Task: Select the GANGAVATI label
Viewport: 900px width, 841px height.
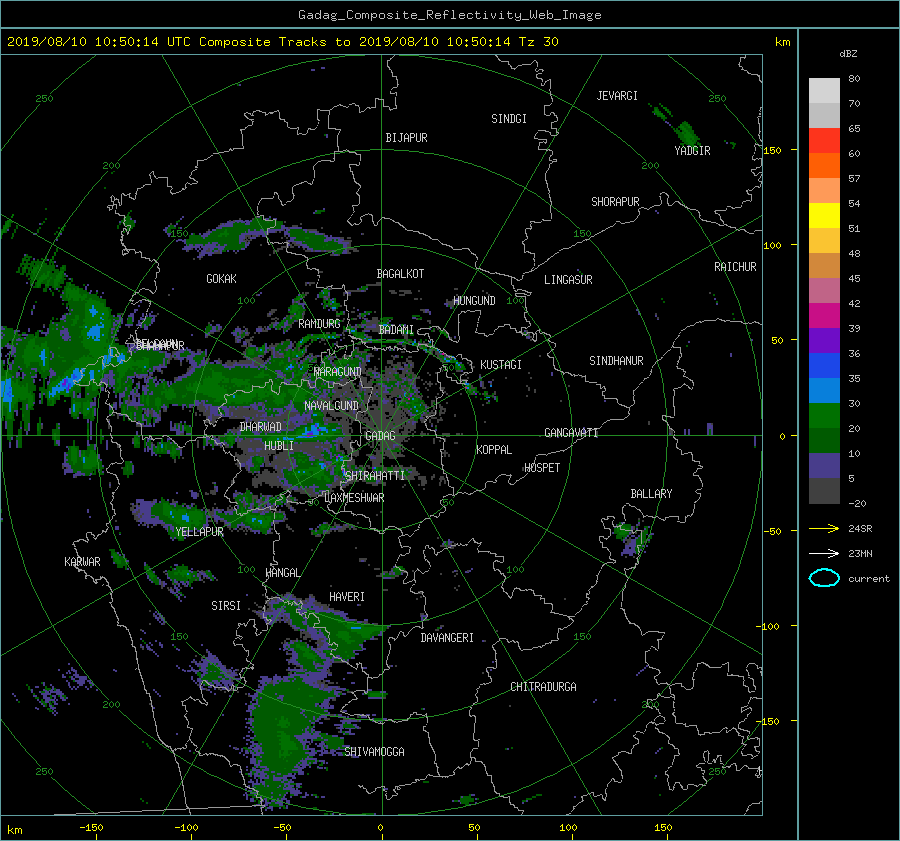Action: pos(571,433)
